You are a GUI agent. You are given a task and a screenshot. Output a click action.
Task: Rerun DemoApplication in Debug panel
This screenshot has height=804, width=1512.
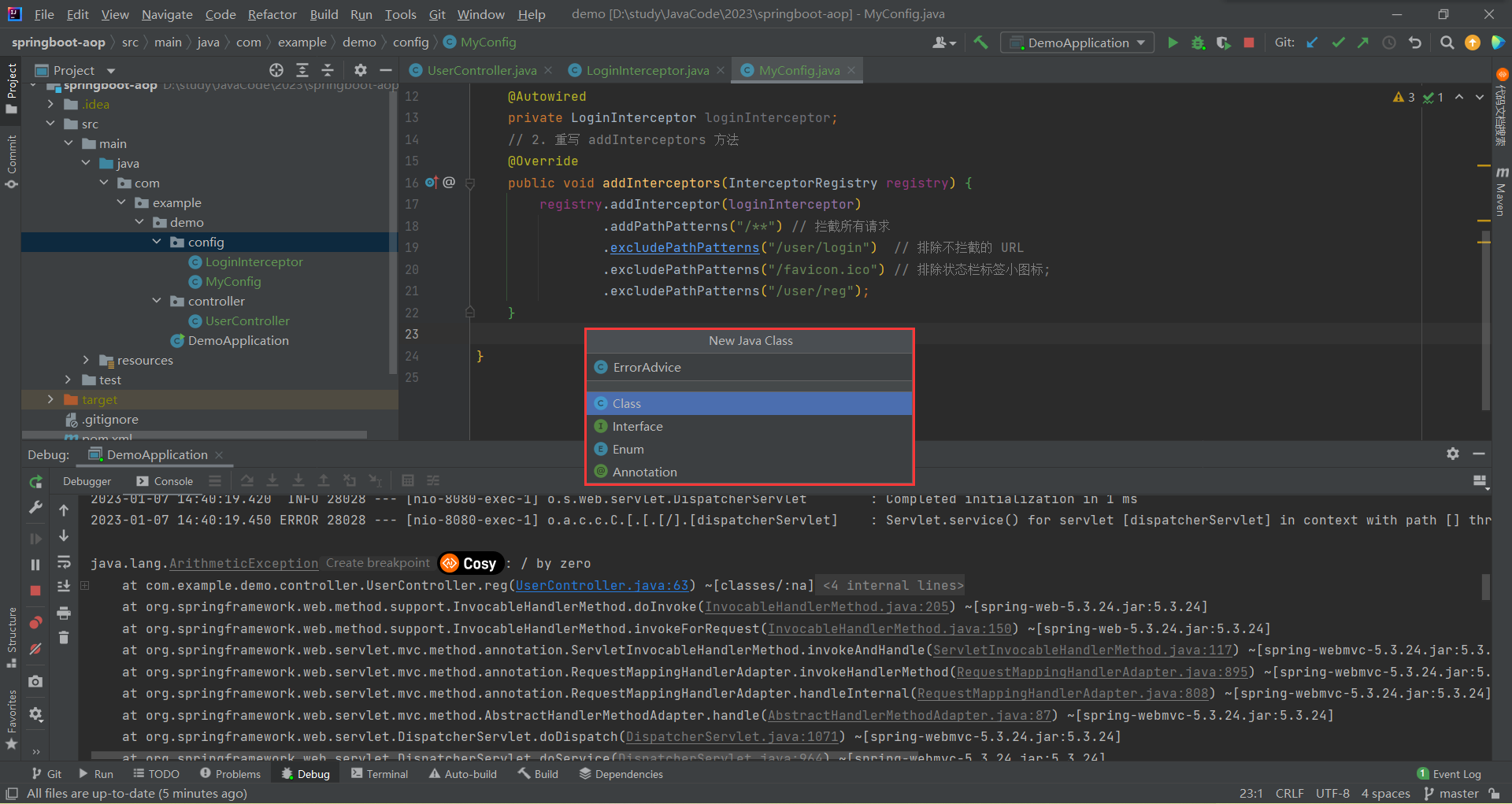35,481
